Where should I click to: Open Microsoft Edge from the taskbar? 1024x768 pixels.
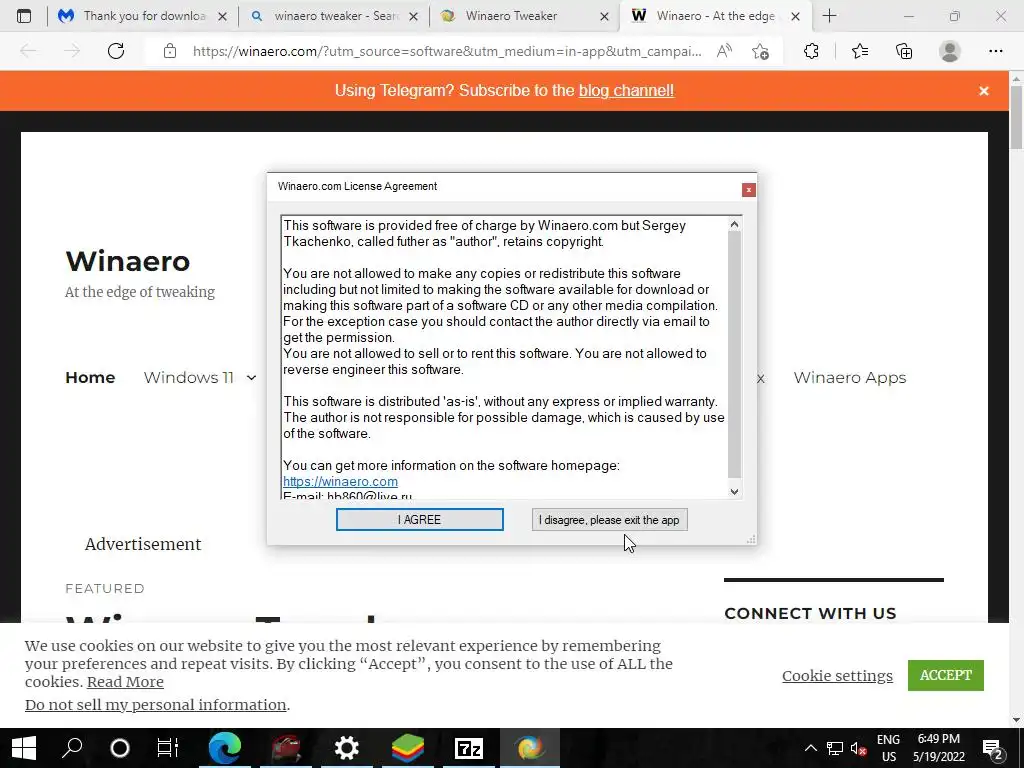[225, 748]
